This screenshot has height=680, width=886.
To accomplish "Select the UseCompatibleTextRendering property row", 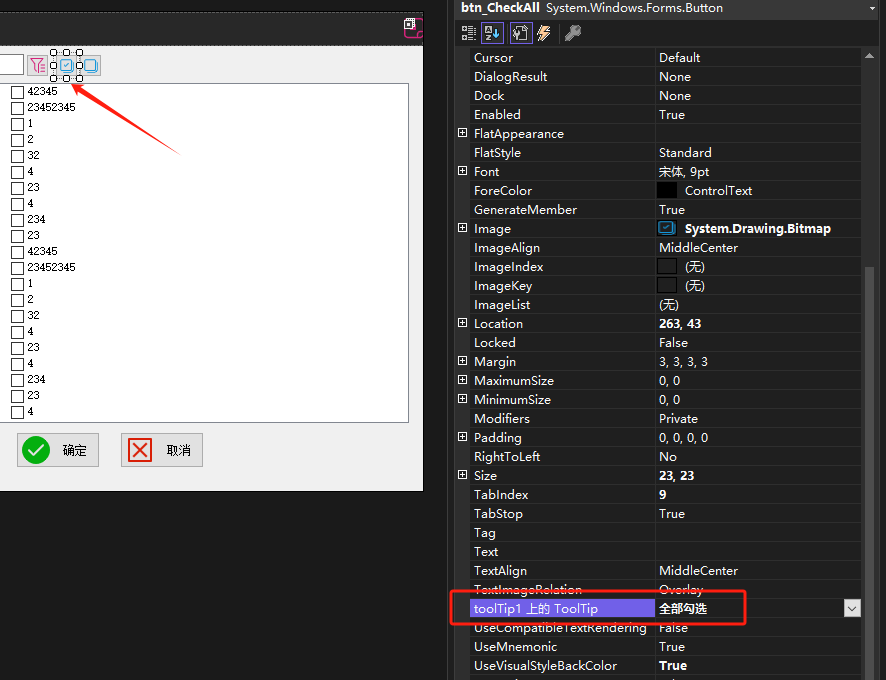I will pos(665,627).
